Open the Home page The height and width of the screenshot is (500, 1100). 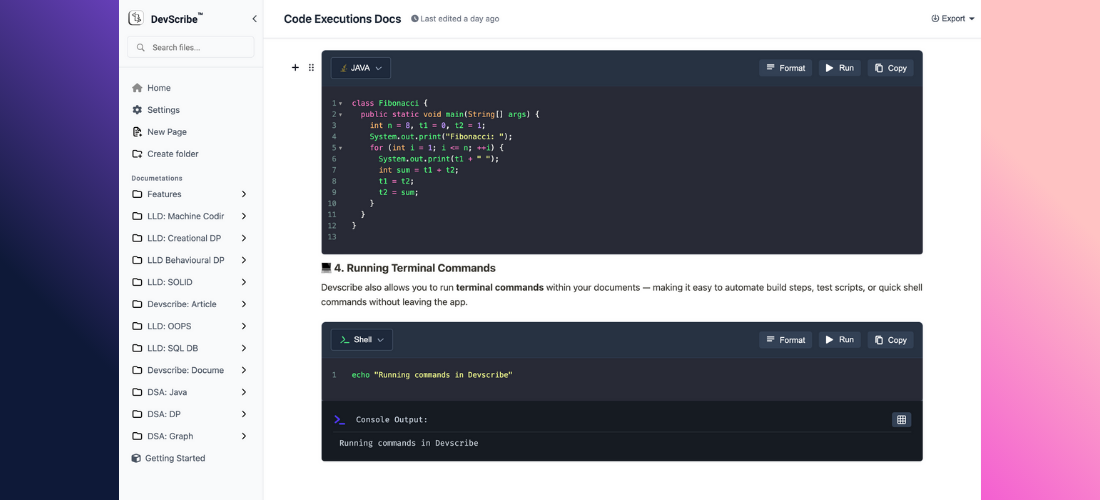pyautogui.click(x=159, y=88)
